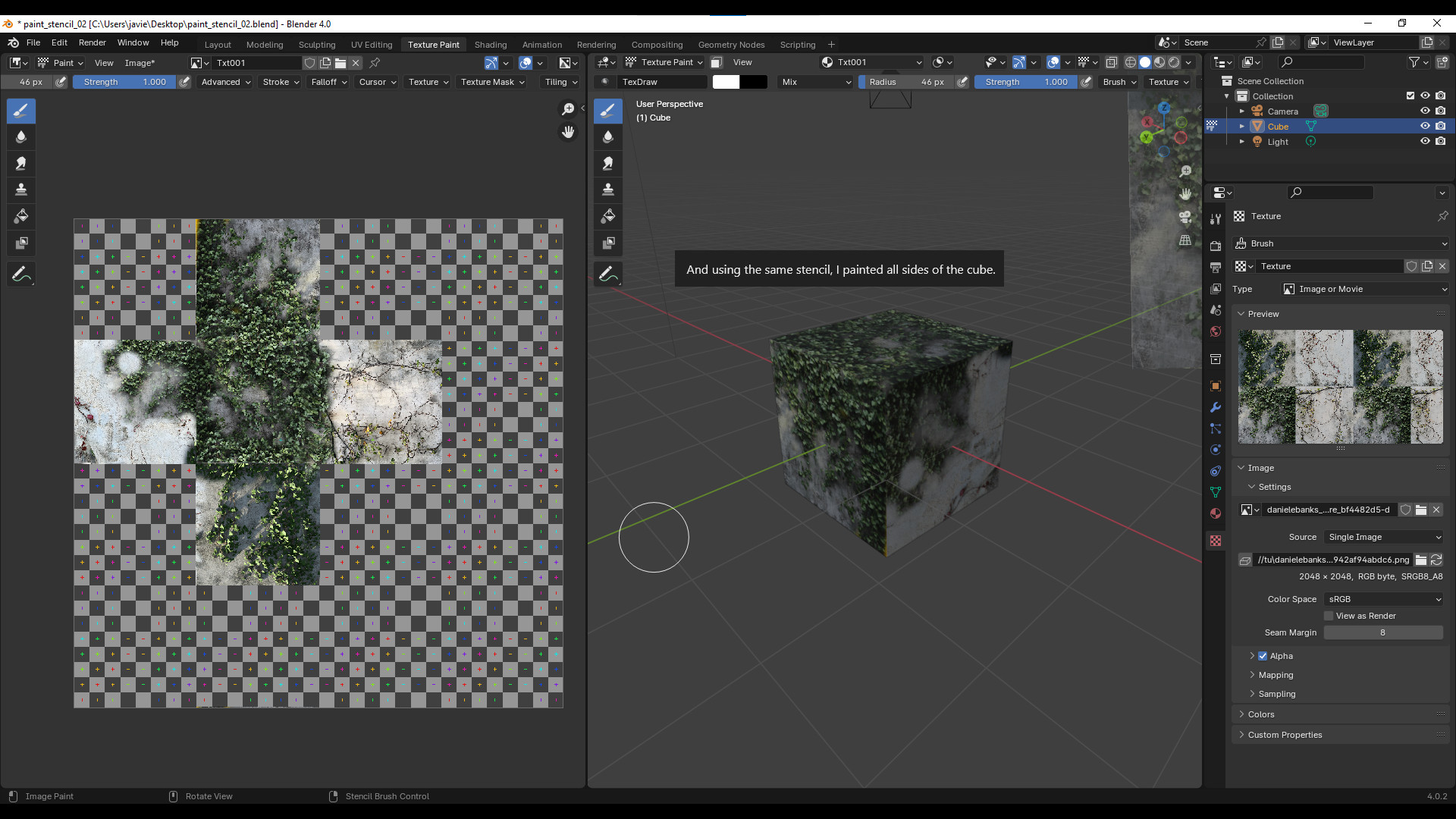Switch viewport shading to wireframe
Image resolution: width=1456 pixels, height=819 pixels.
coord(1130,62)
